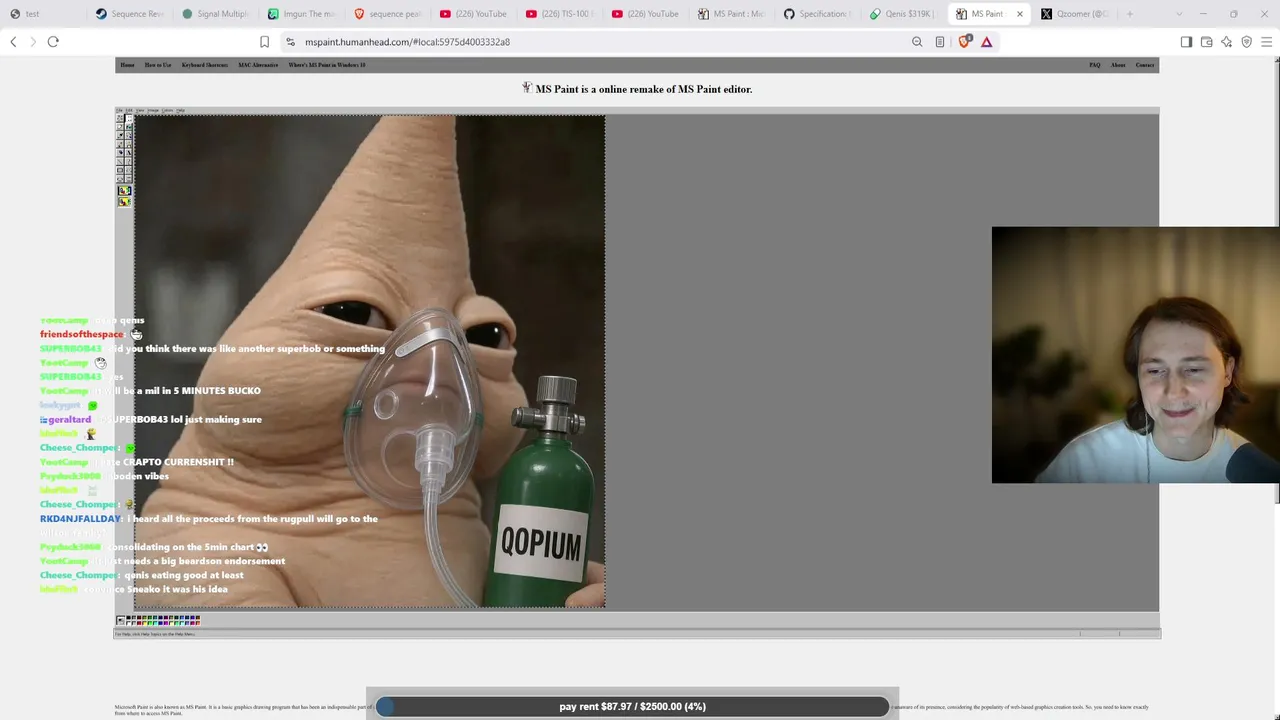
Task: Show the browser sidebar panel
Action: click(x=1186, y=42)
